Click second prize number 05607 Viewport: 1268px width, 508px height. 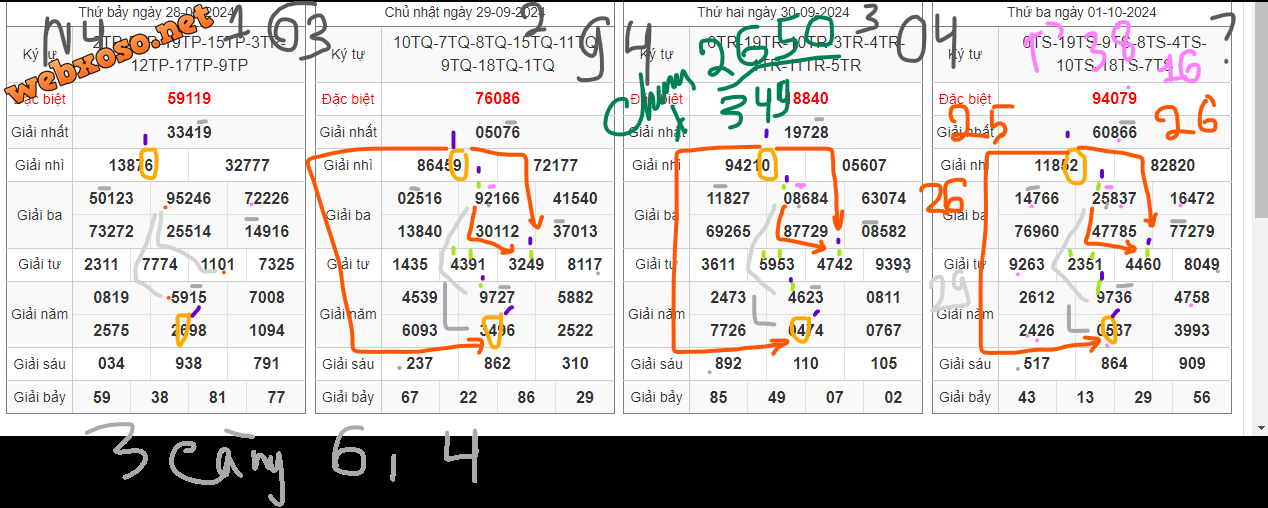(864, 166)
